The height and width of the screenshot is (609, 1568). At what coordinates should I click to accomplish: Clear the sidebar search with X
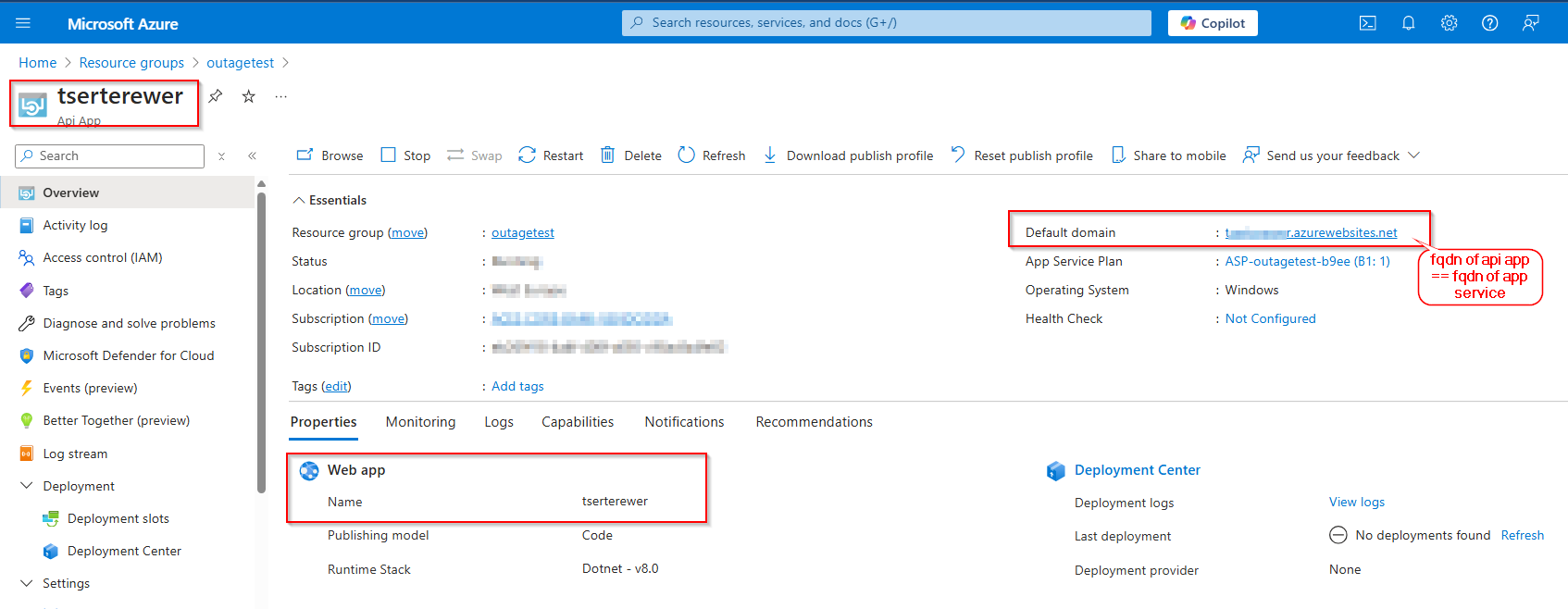[x=221, y=156]
